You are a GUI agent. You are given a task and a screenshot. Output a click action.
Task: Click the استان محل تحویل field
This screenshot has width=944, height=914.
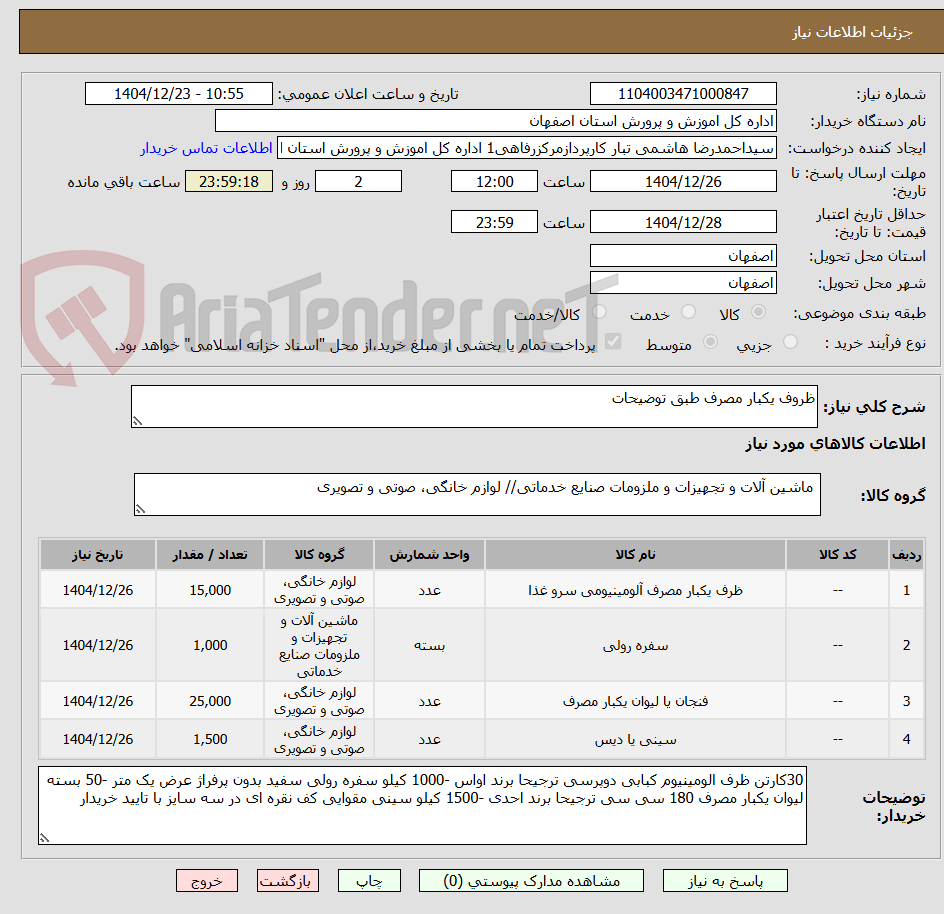tap(683, 256)
